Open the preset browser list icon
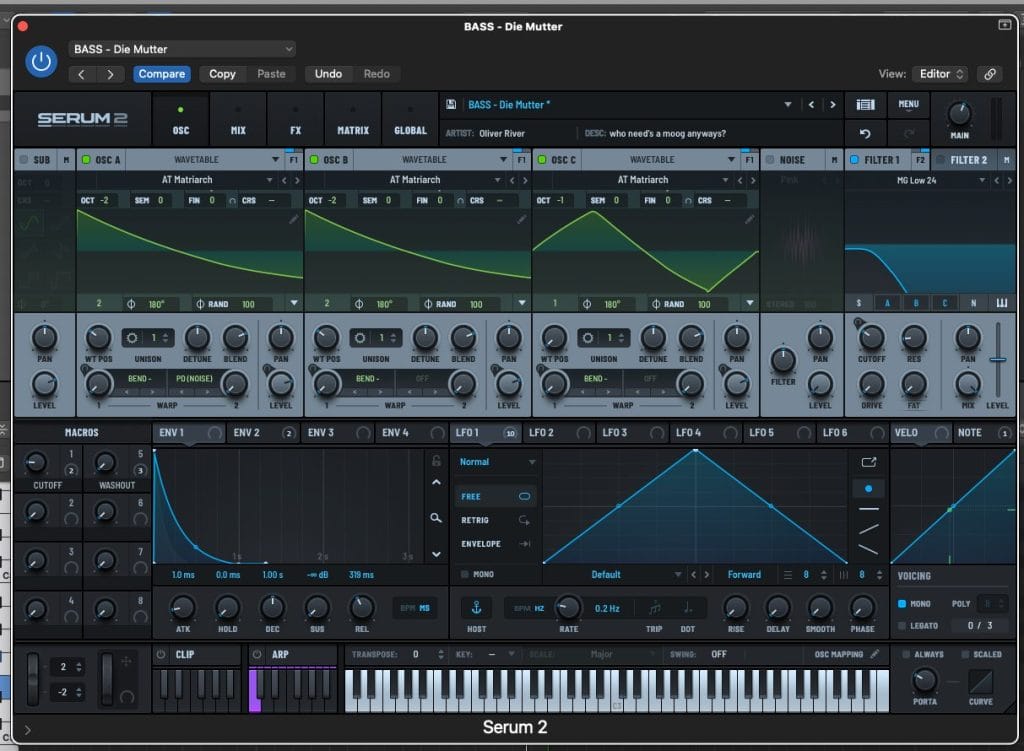Viewport: 1024px width, 751px height. tap(865, 104)
